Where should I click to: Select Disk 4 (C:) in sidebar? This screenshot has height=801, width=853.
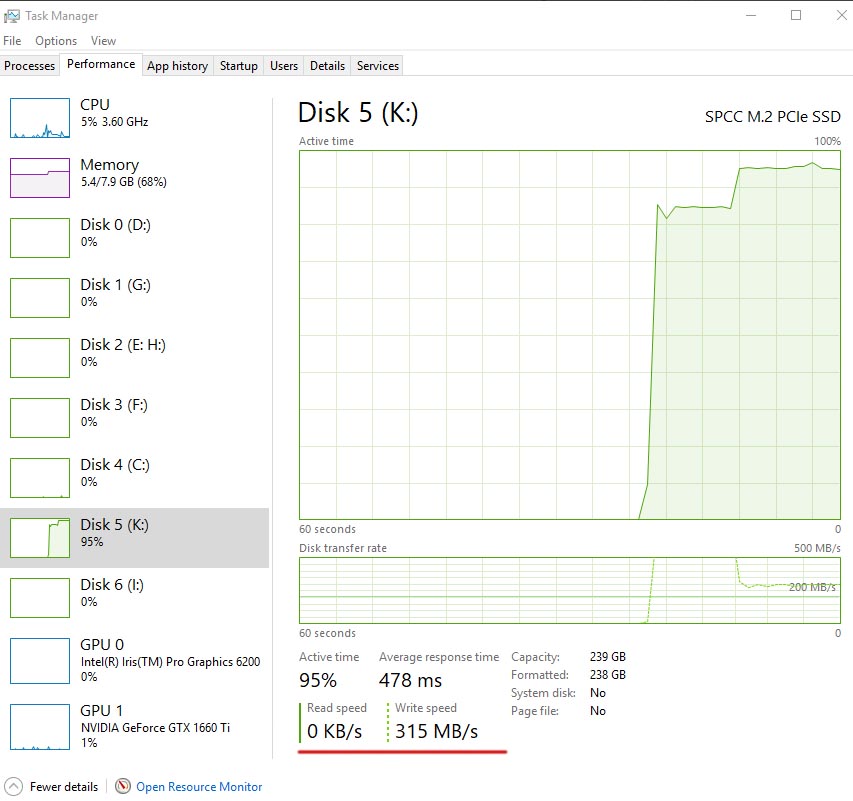tap(115, 473)
